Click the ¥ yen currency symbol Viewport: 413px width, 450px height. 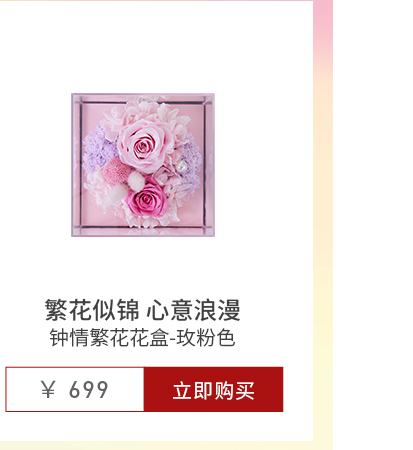48,389
